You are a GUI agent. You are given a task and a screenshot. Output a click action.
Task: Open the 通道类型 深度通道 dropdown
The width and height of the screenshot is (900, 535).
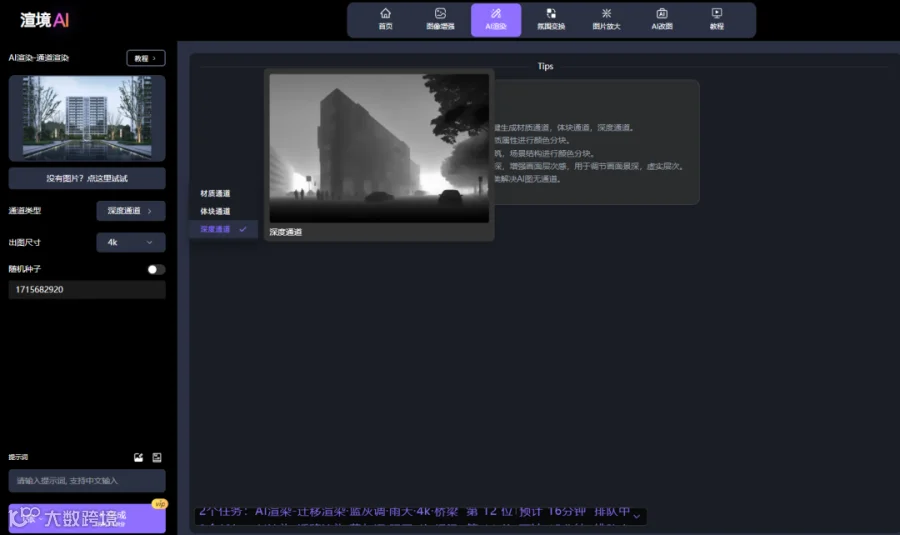tap(131, 211)
